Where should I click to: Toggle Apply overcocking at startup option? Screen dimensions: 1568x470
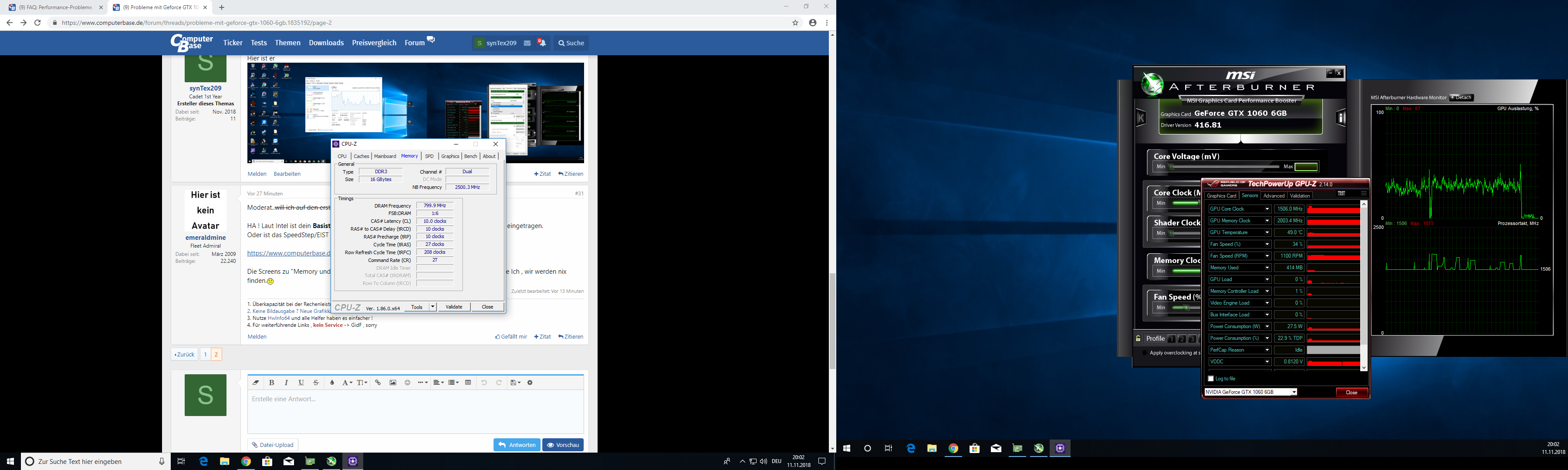(1145, 352)
